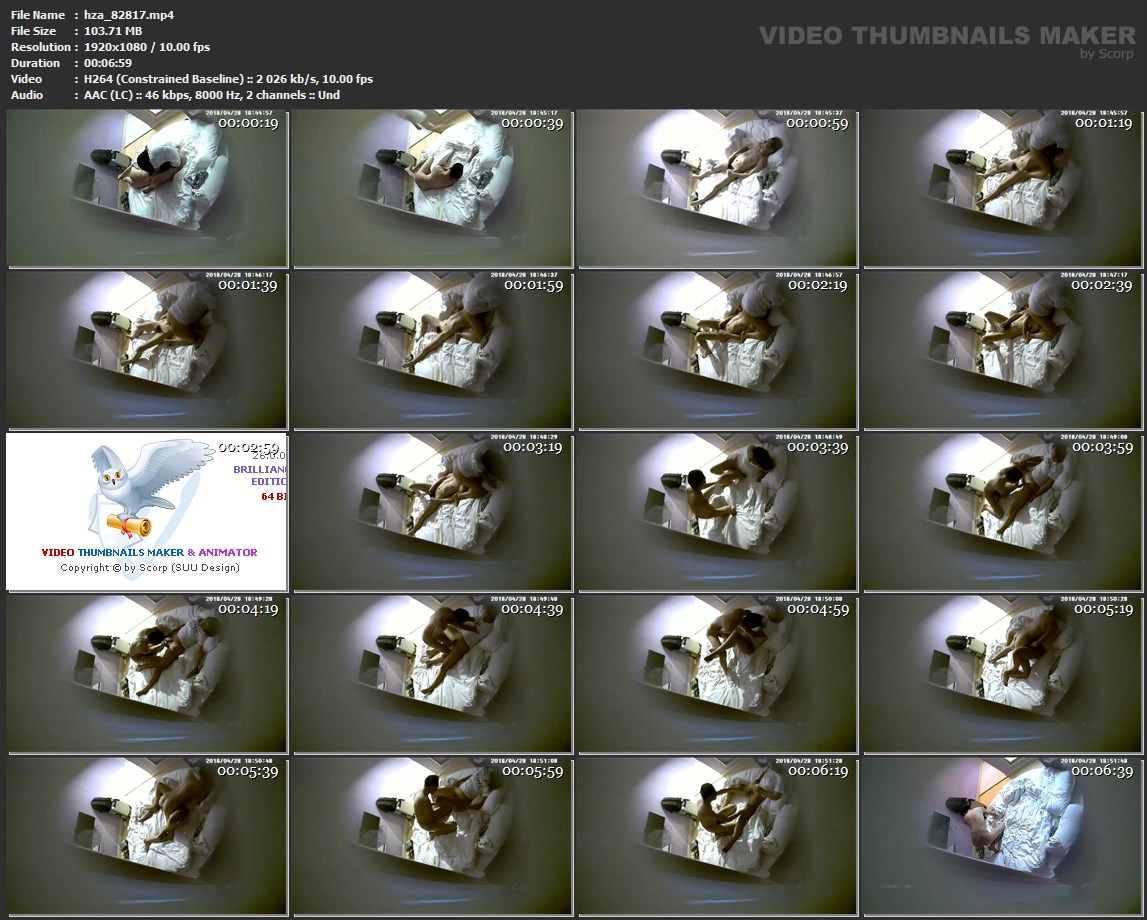Select the thumbnail stamped 00:06:39

1003,837
